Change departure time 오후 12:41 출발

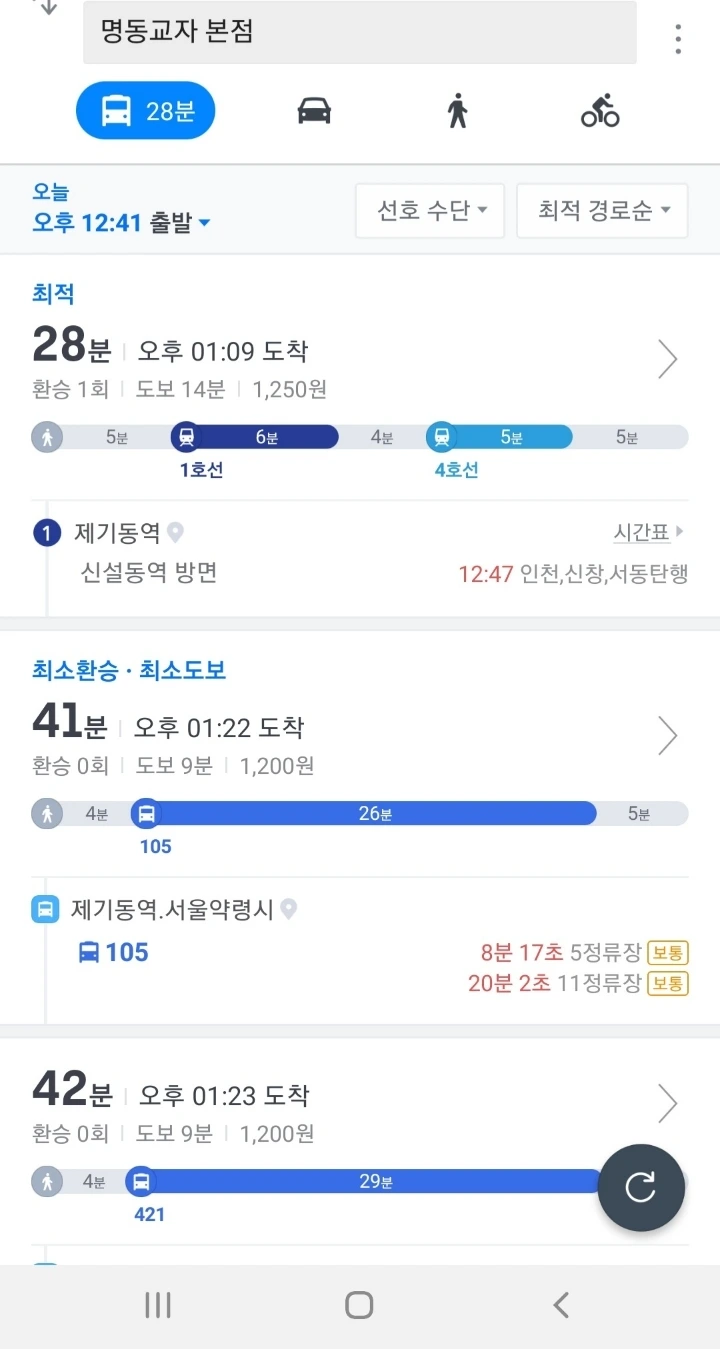121,223
